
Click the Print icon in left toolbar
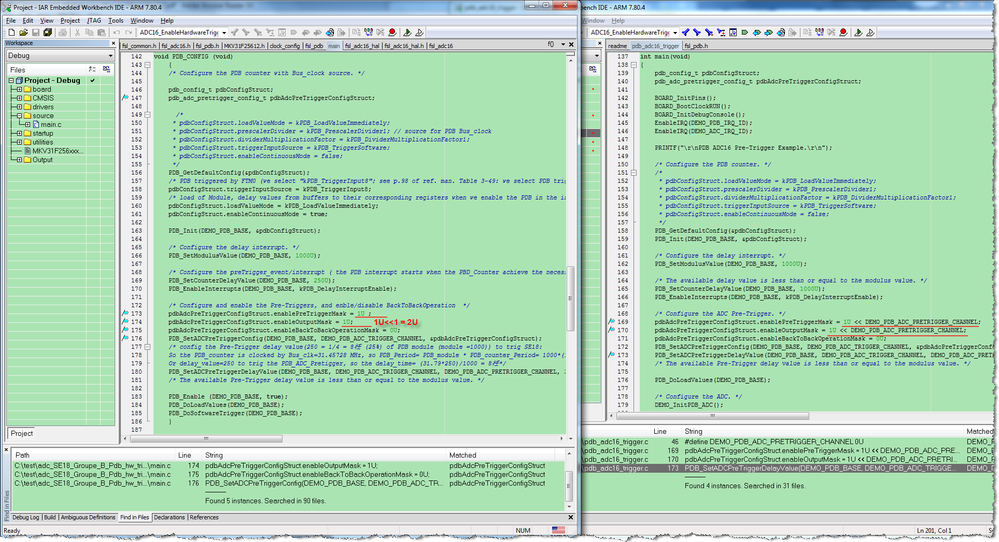[62, 32]
